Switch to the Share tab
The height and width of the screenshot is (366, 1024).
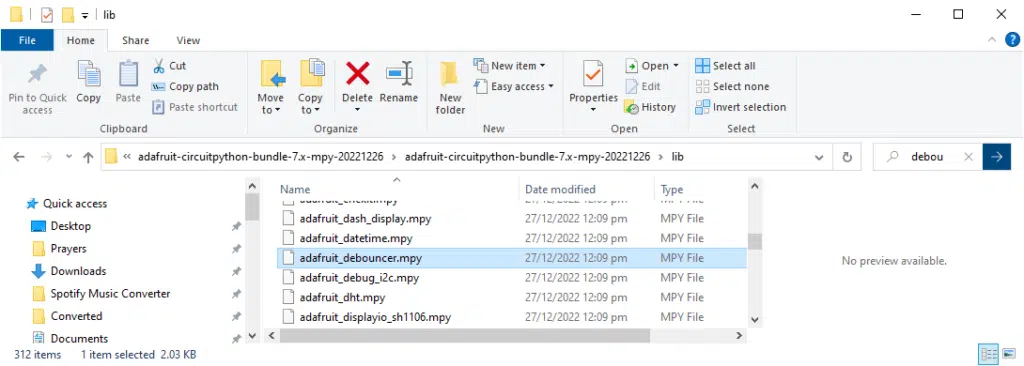(x=135, y=40)
